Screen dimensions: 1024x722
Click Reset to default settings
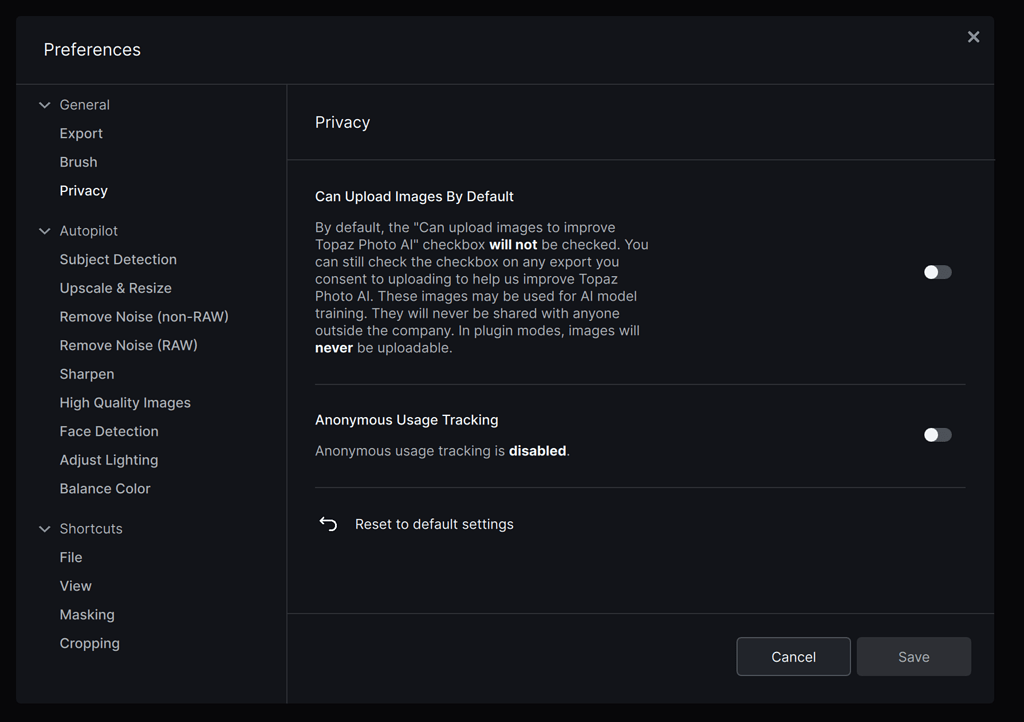(x=434, y=523)
